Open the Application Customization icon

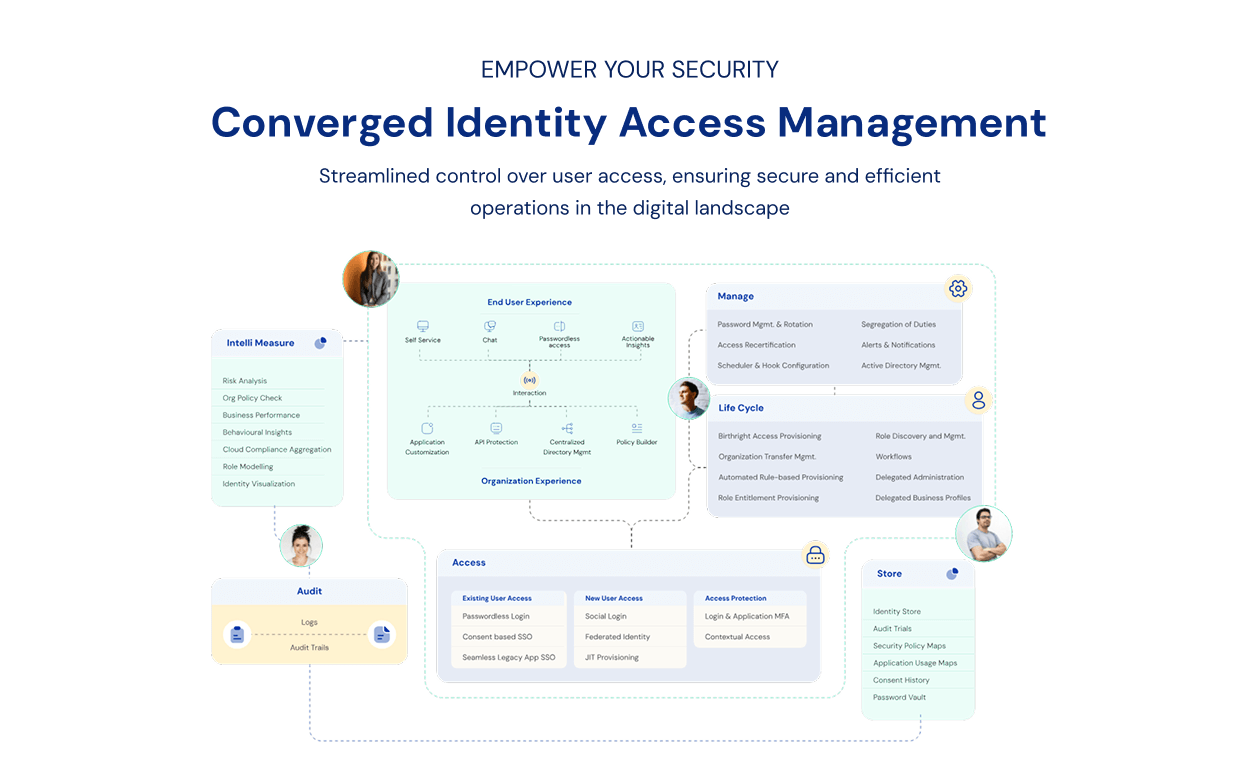tap(428, 428)
